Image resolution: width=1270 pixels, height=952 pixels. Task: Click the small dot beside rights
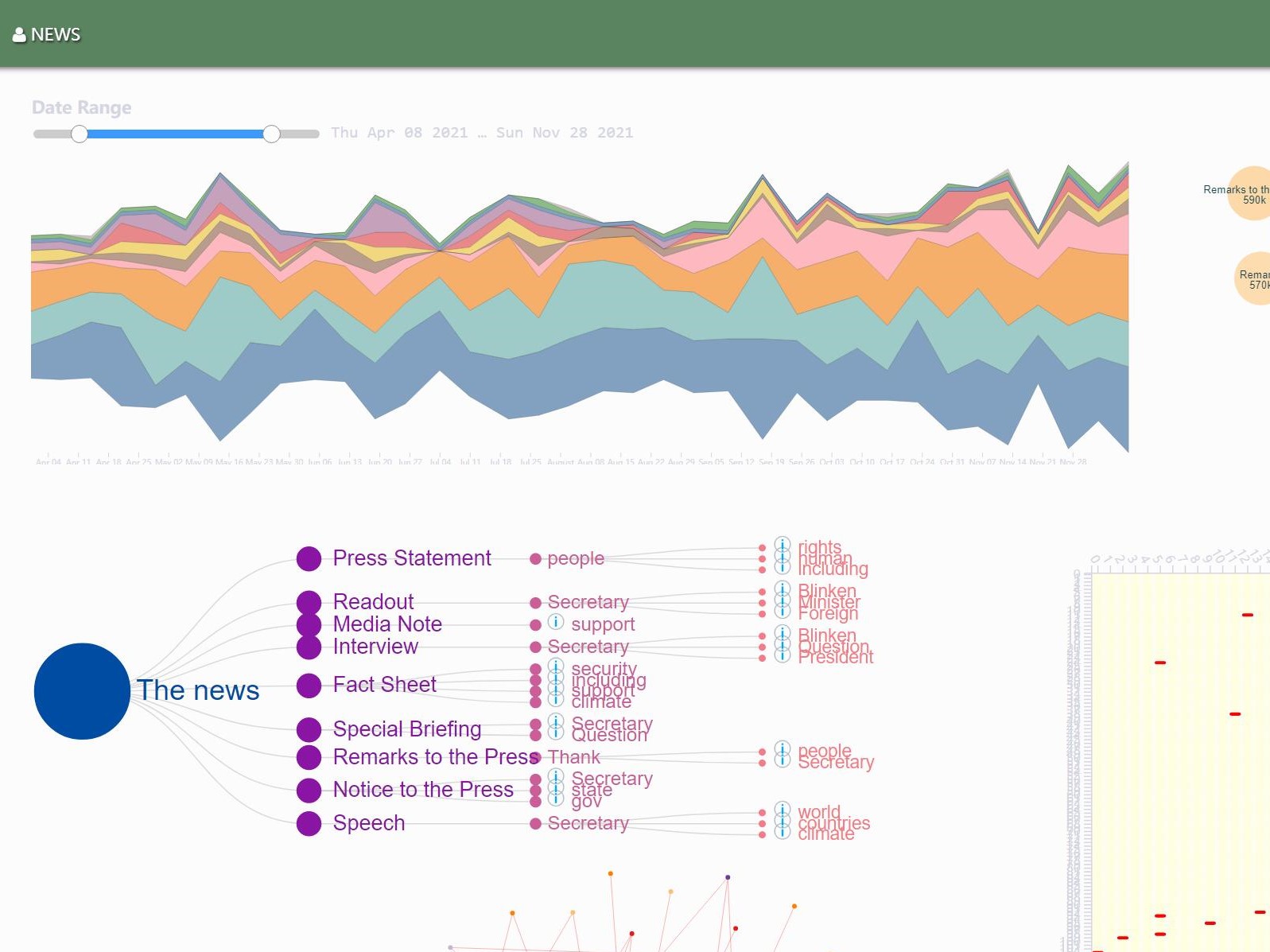pyautogui.click(x=762, y=548)
